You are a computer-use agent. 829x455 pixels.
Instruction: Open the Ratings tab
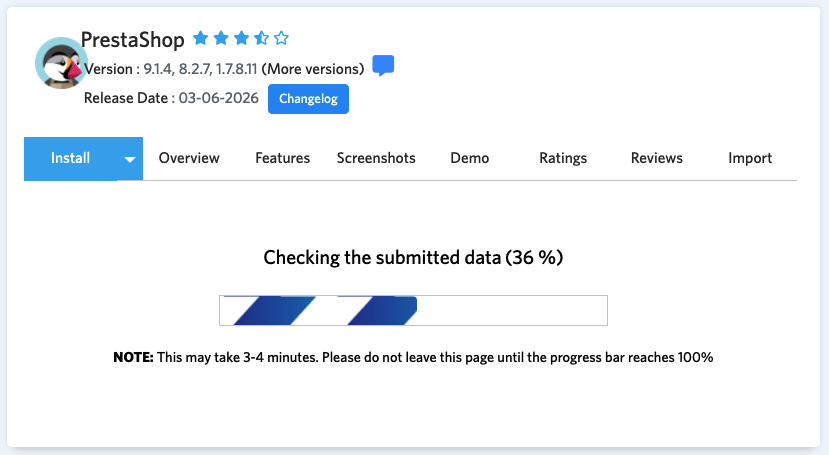pyautogui.click(x=563, y=158)
